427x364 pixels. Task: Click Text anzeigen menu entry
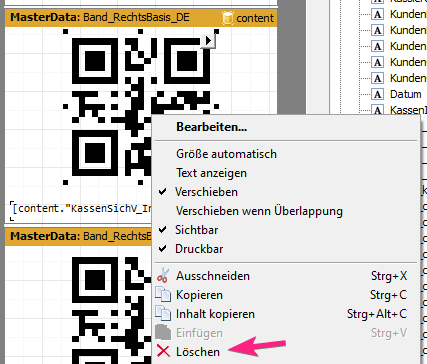pyautogui.click(x=211, y=173)
